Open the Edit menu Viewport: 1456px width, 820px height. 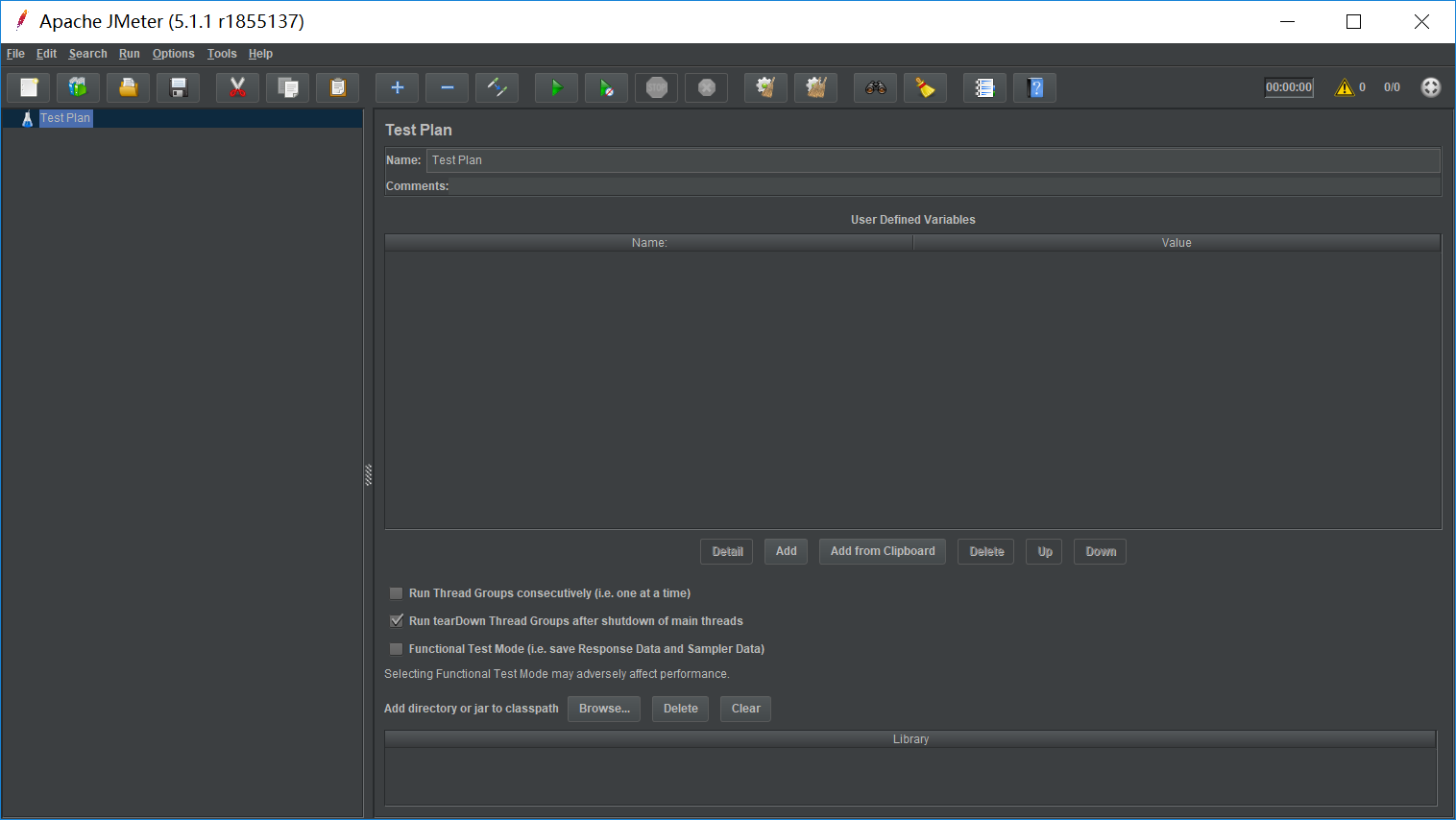click(x=46, y=54)
